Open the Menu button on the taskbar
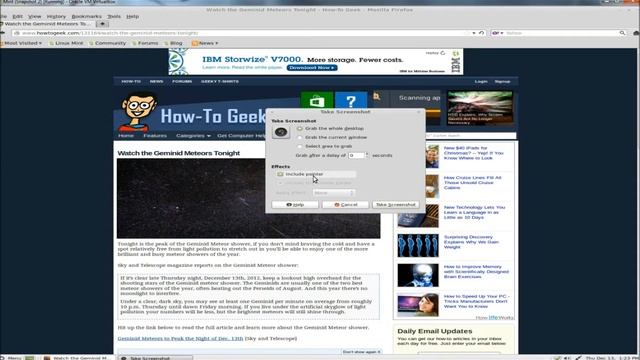The width and height of the screenshot is (640, 360). tap(11, 358)
